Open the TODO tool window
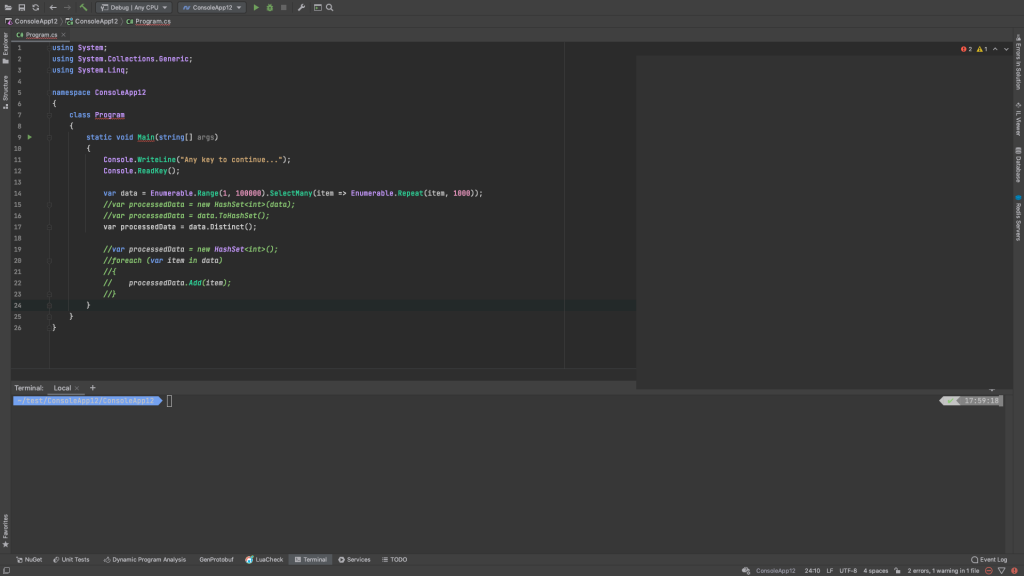The width and height of the screenshot is (1024, 576). [394, 560]
